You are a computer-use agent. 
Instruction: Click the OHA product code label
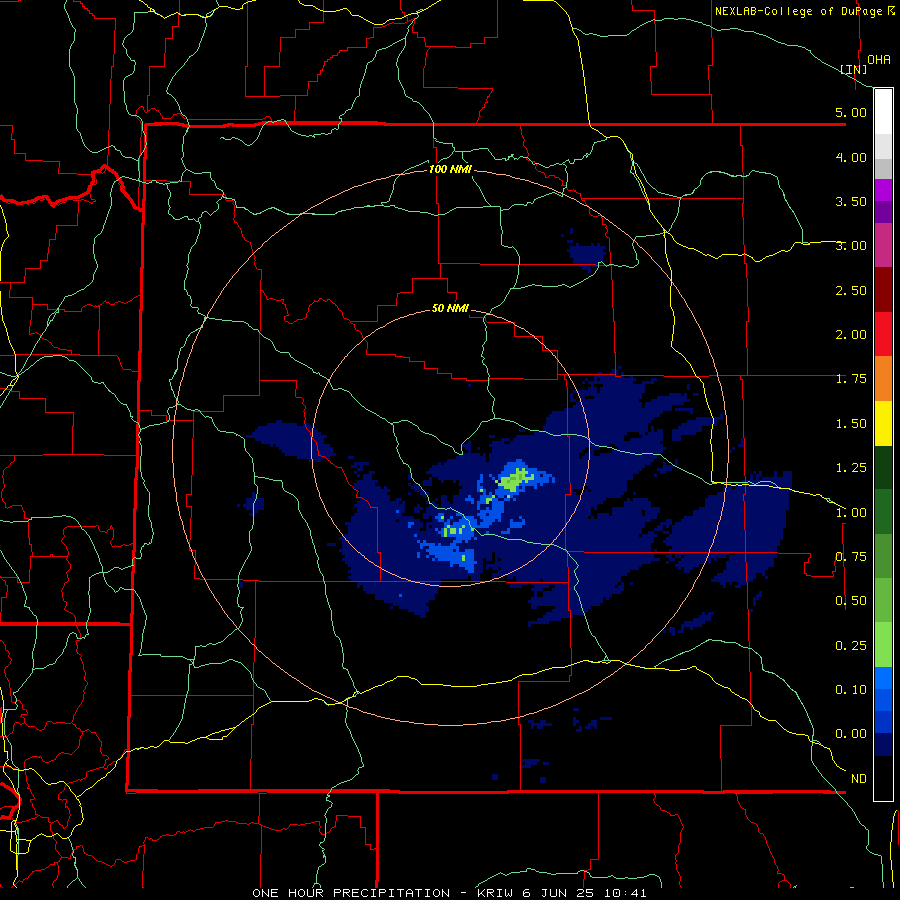(x=879, y=59)
